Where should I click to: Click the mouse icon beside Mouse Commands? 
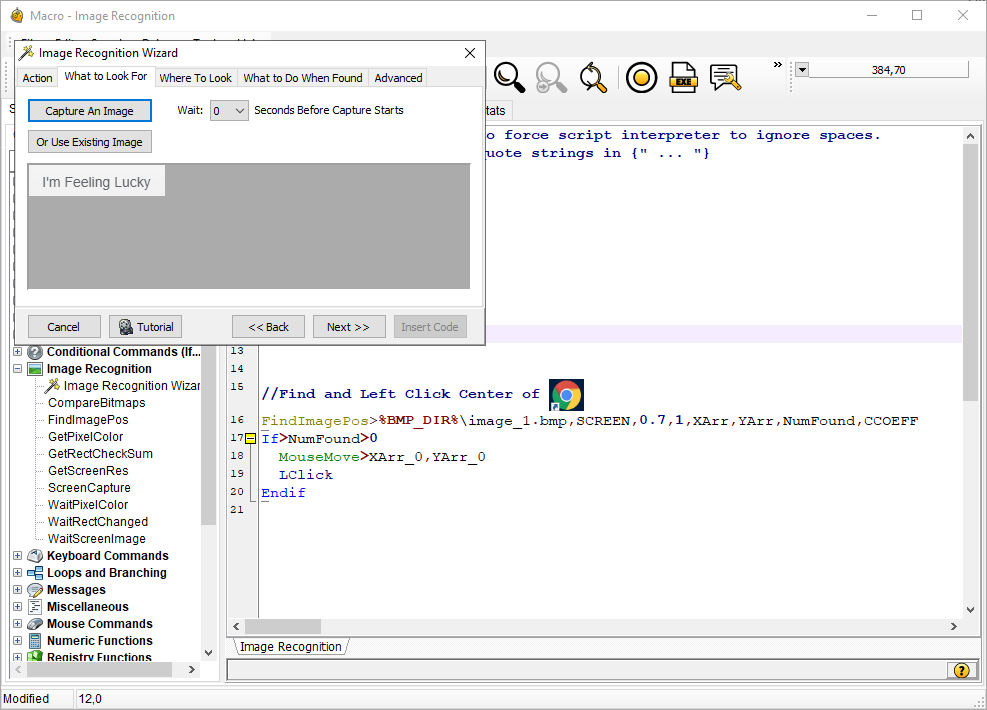[x=33, y=623]
